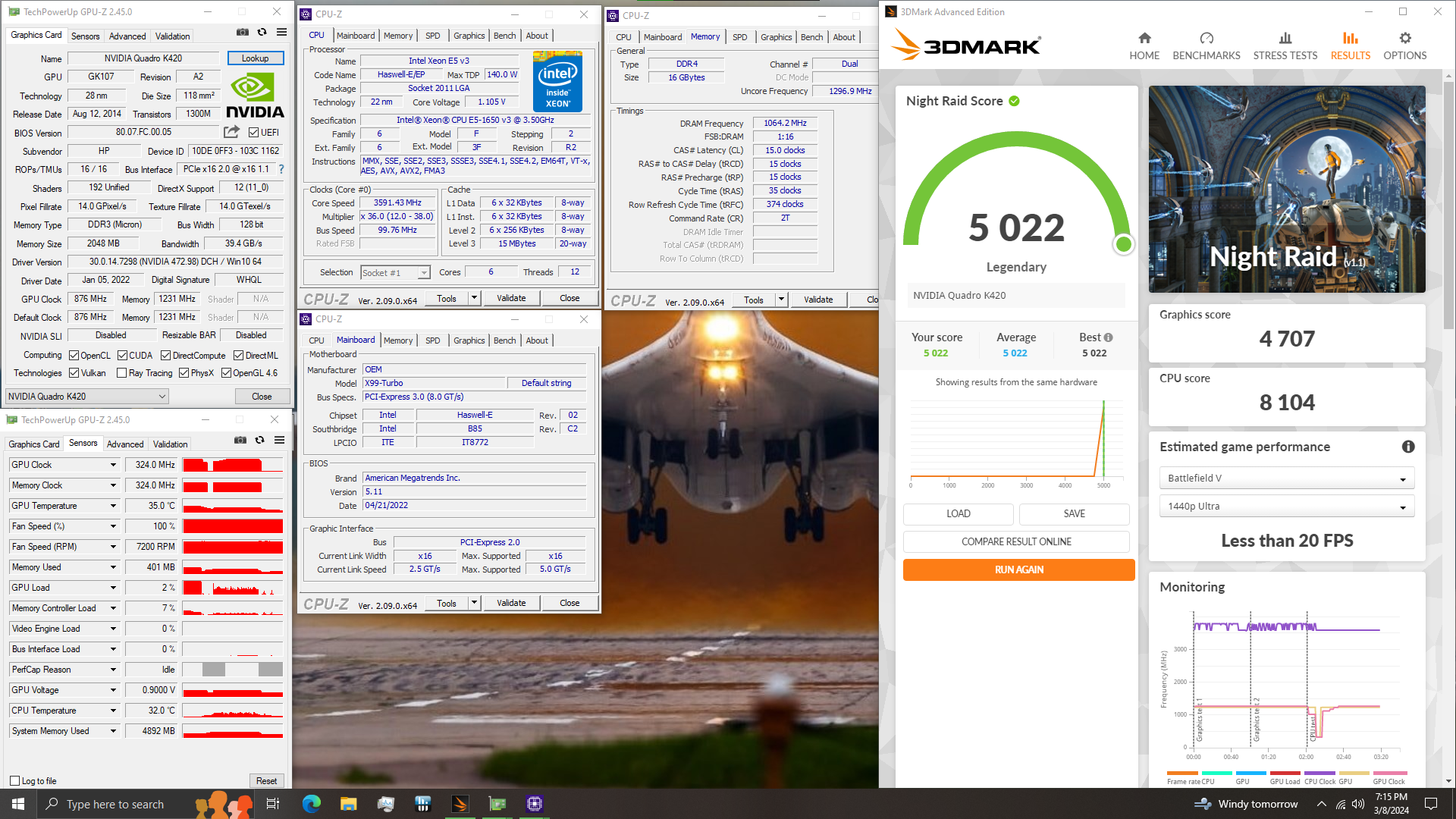Open the 1440p Ultra resolution dropdown
This screenshot has height=819, width=1456.
(1287, 506)
